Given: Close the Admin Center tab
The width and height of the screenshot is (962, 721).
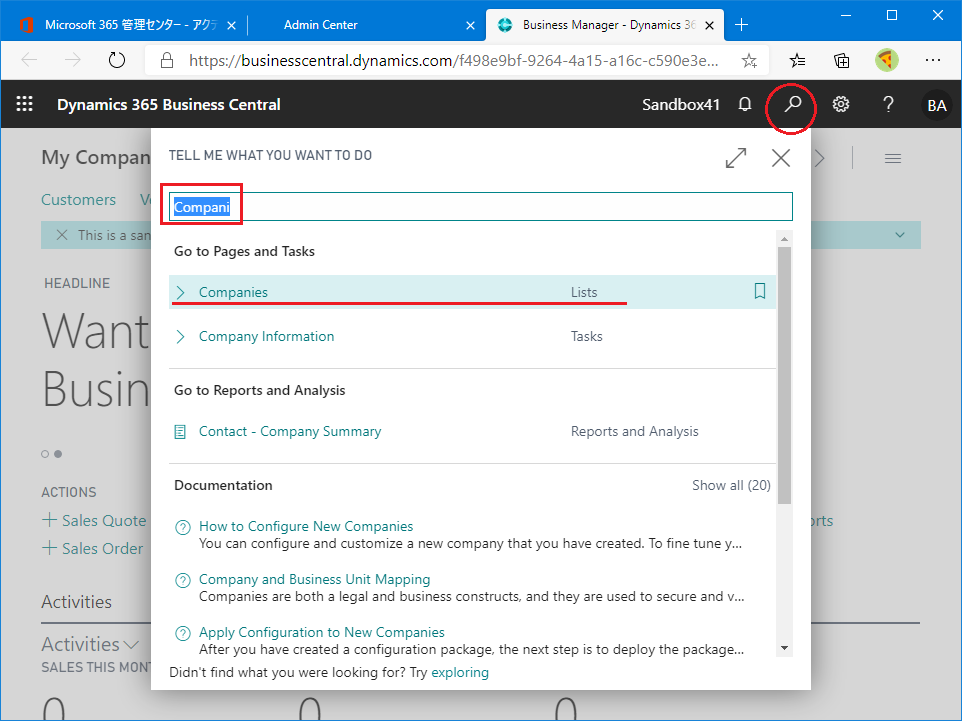Looking at the screenshot, I should point(471,25).
